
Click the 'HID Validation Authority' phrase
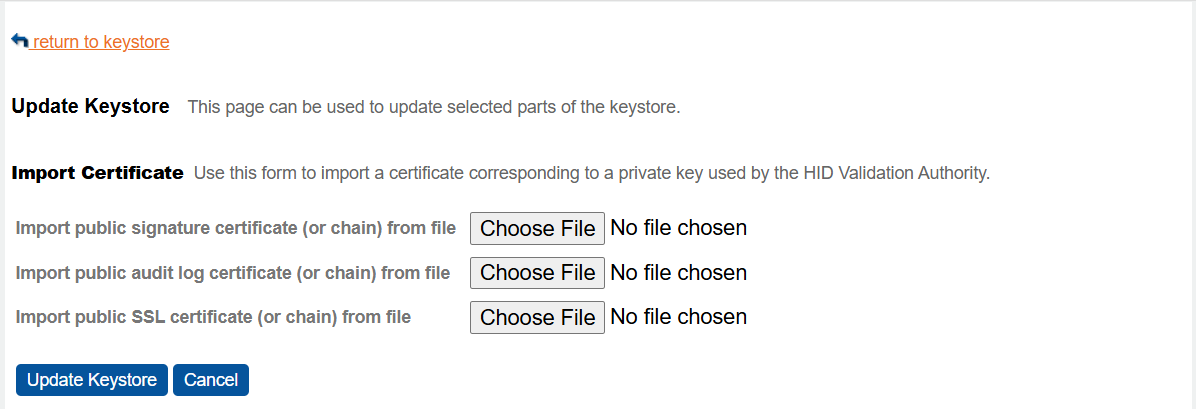click(894, 173)
